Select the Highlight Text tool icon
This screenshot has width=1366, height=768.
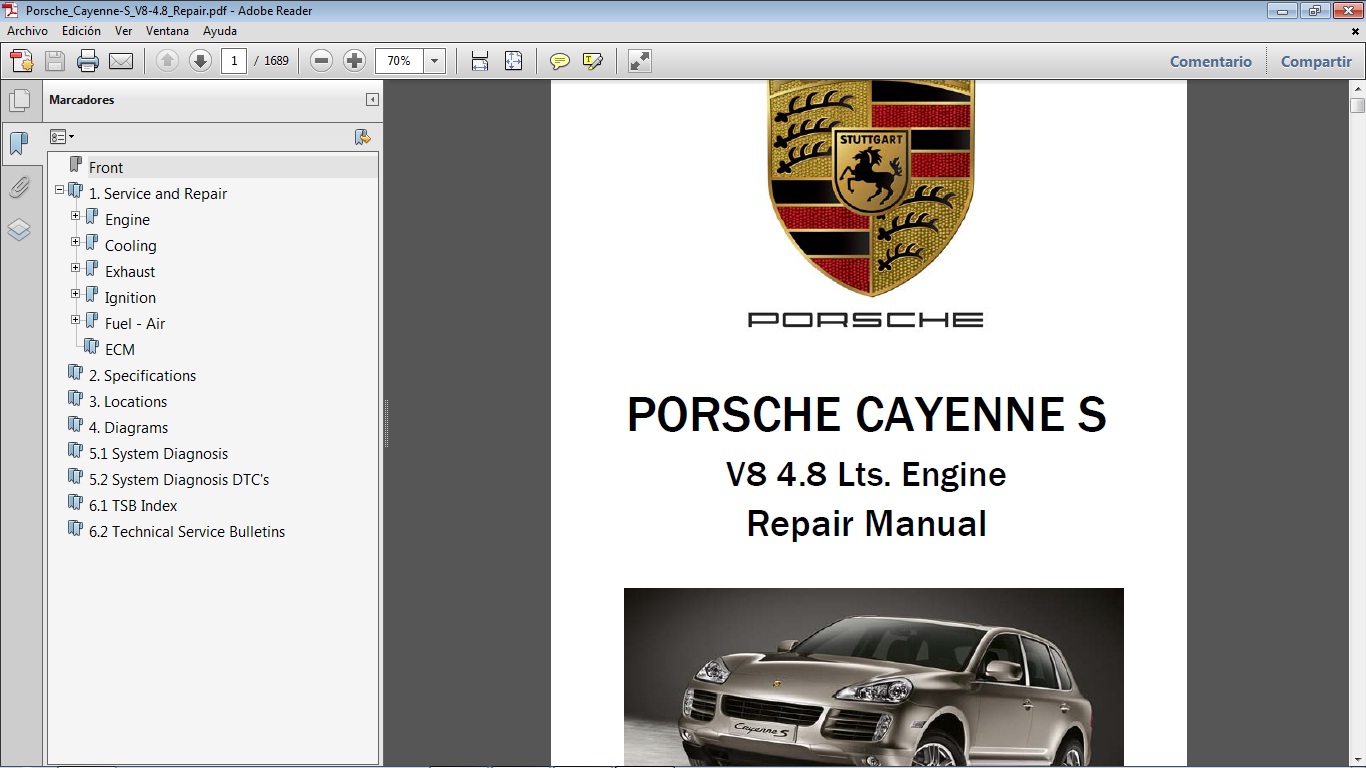click(x=593, y=61)
